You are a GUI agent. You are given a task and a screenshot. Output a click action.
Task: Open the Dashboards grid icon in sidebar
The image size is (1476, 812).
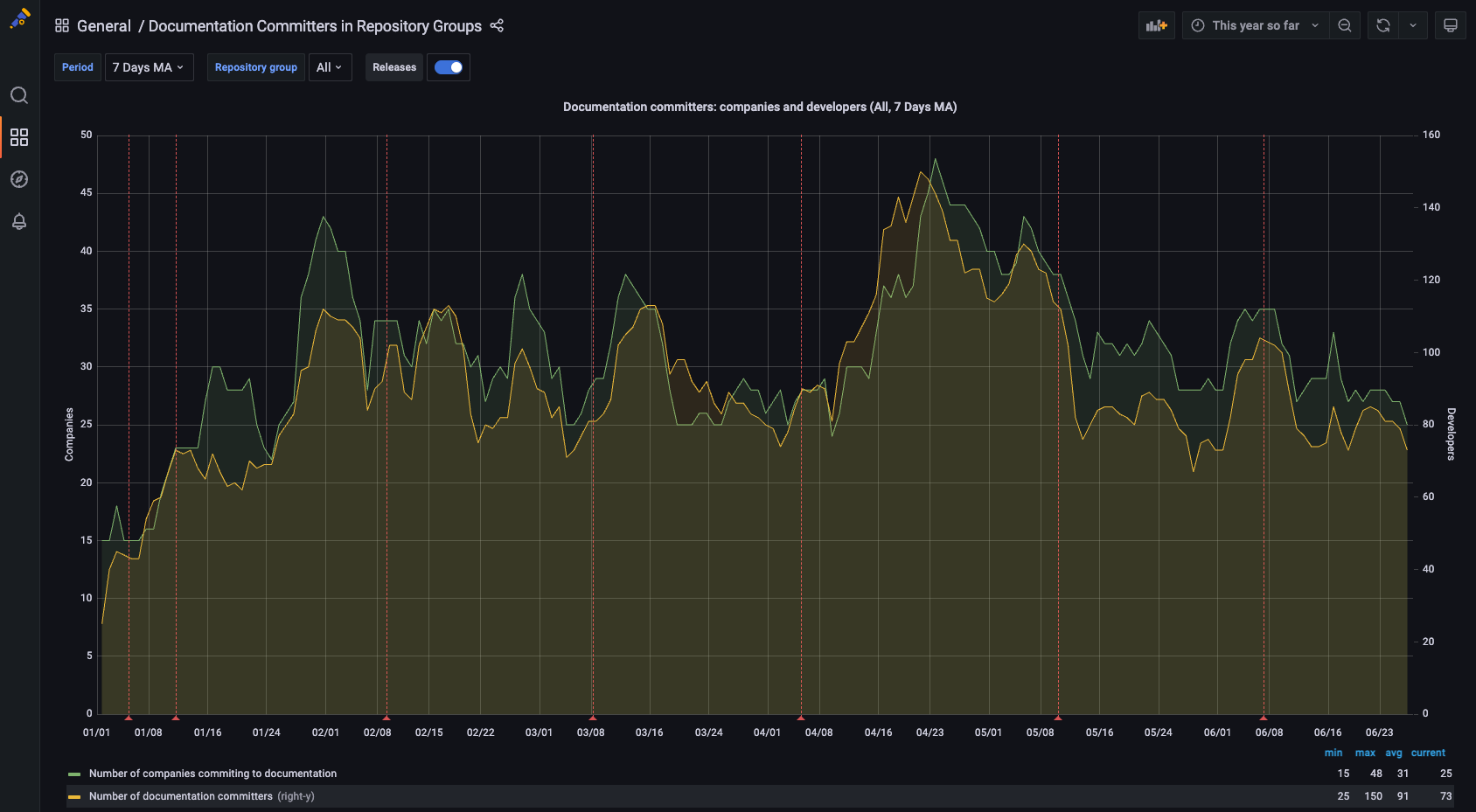pyautogui.click(x=19, y=137)
